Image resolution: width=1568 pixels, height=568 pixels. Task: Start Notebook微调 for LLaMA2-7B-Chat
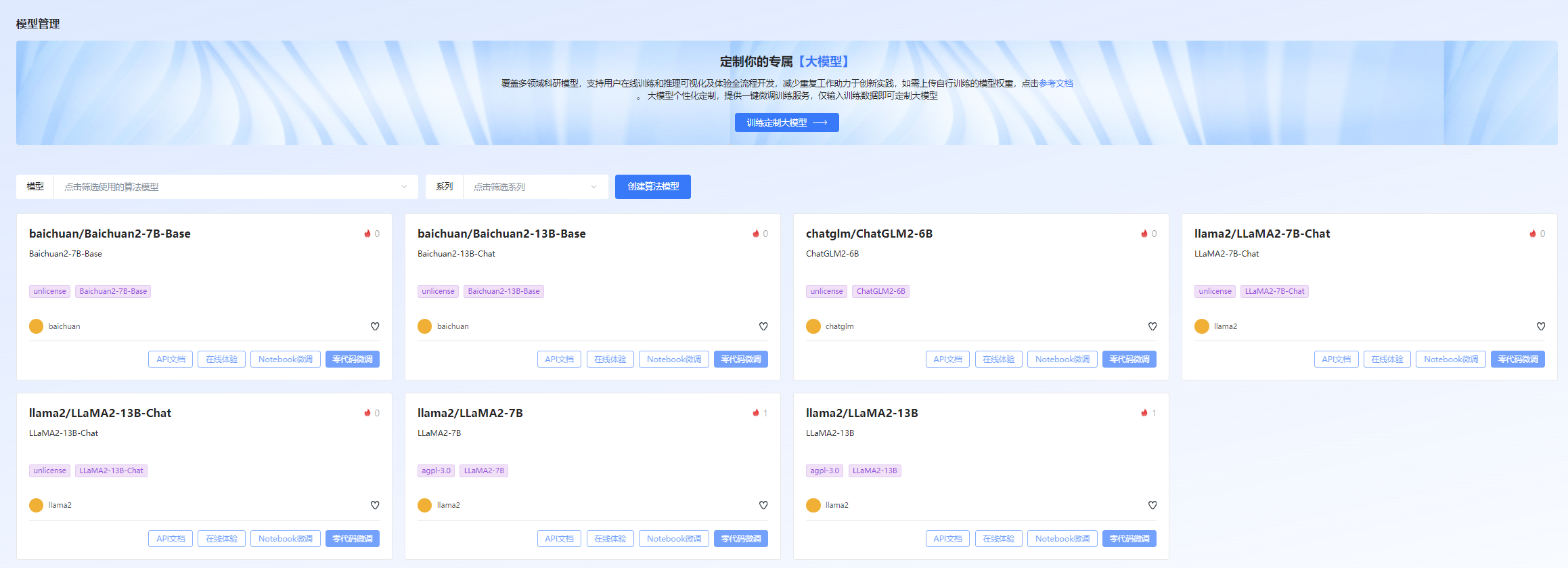1450,359
